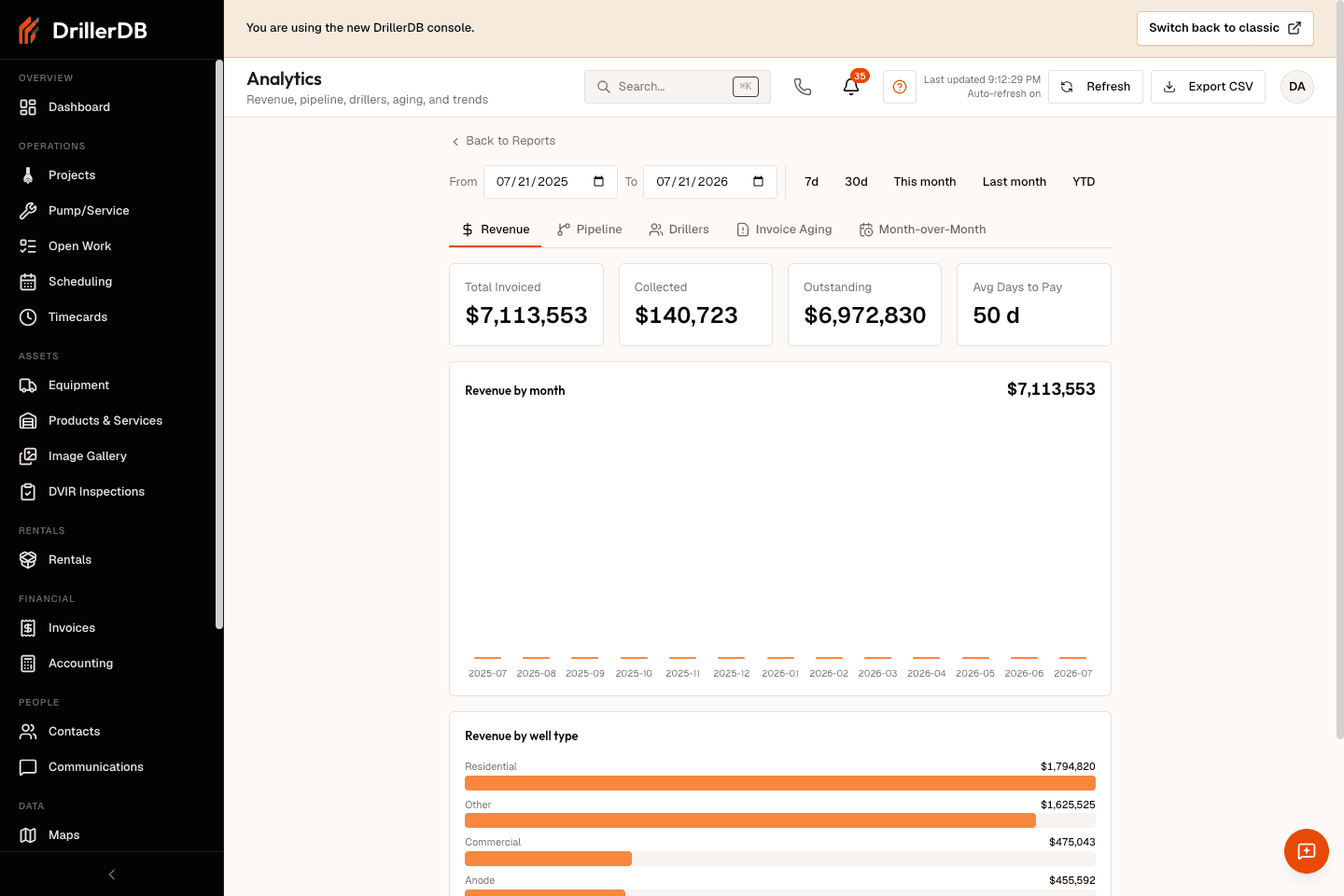Screen dimensions: 1344x896
Task: Open notifications bell with 35 badge
Action: [x=851, y=87]
